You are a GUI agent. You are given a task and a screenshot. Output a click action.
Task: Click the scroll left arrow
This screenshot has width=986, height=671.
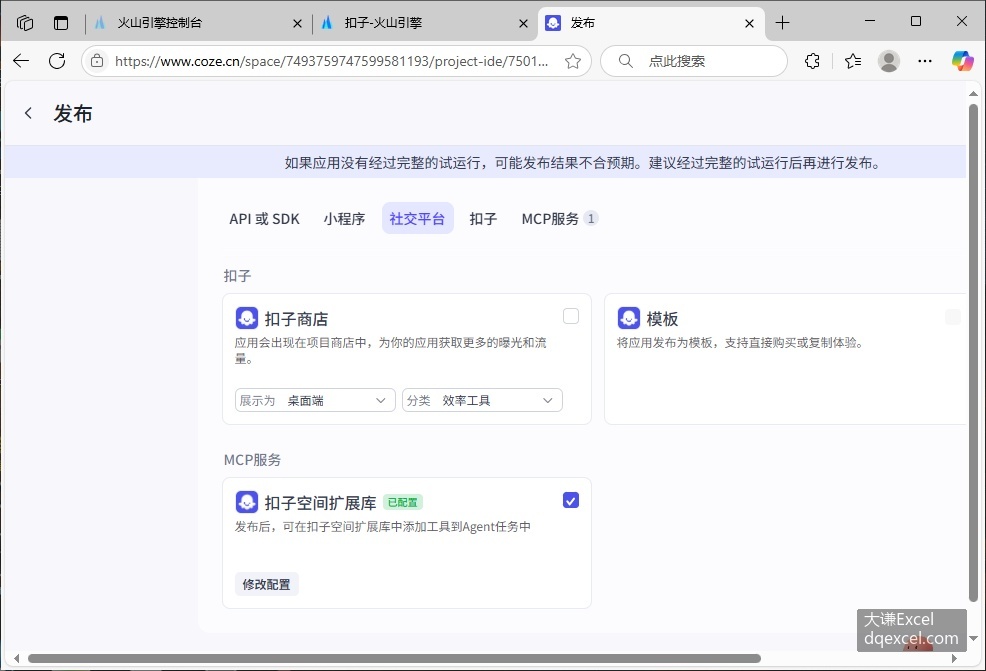[x=16, y=658]
